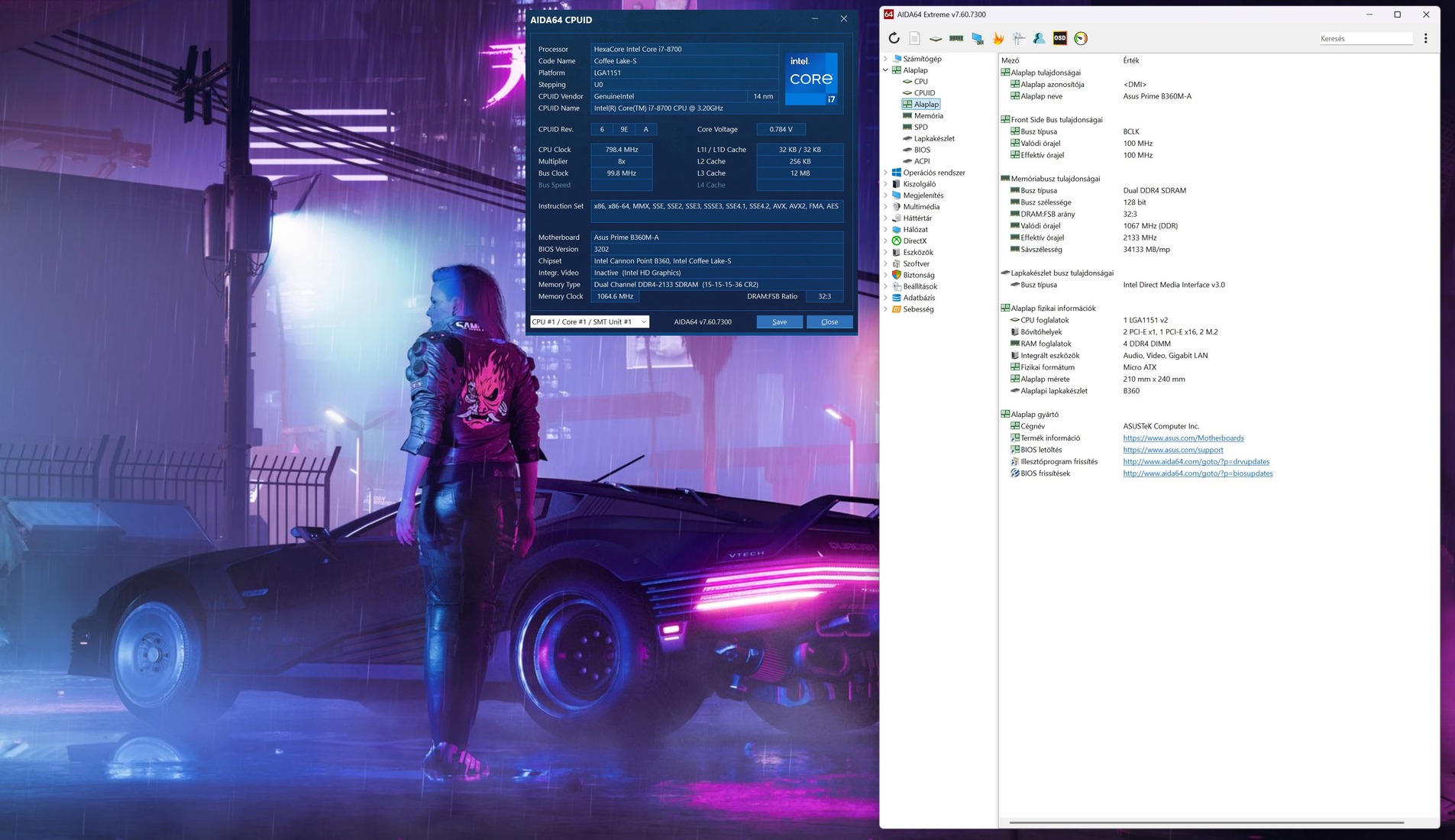Click the Windows logo icon beside Operációs rendszer

click(897, 173)
